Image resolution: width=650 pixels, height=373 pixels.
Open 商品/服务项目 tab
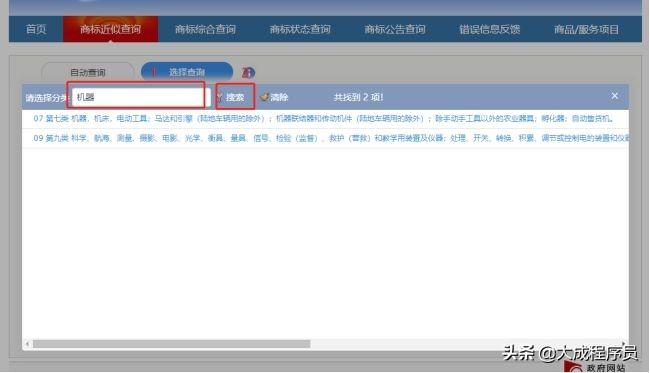pyautogui.click(x=587, y=29)
